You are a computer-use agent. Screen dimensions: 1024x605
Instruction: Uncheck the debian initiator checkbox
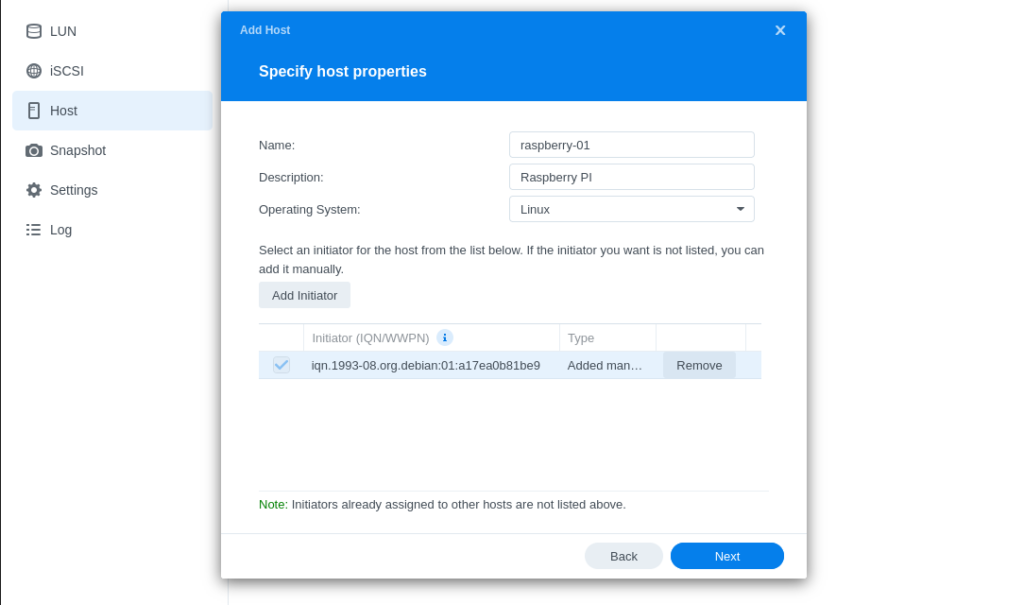281,365
